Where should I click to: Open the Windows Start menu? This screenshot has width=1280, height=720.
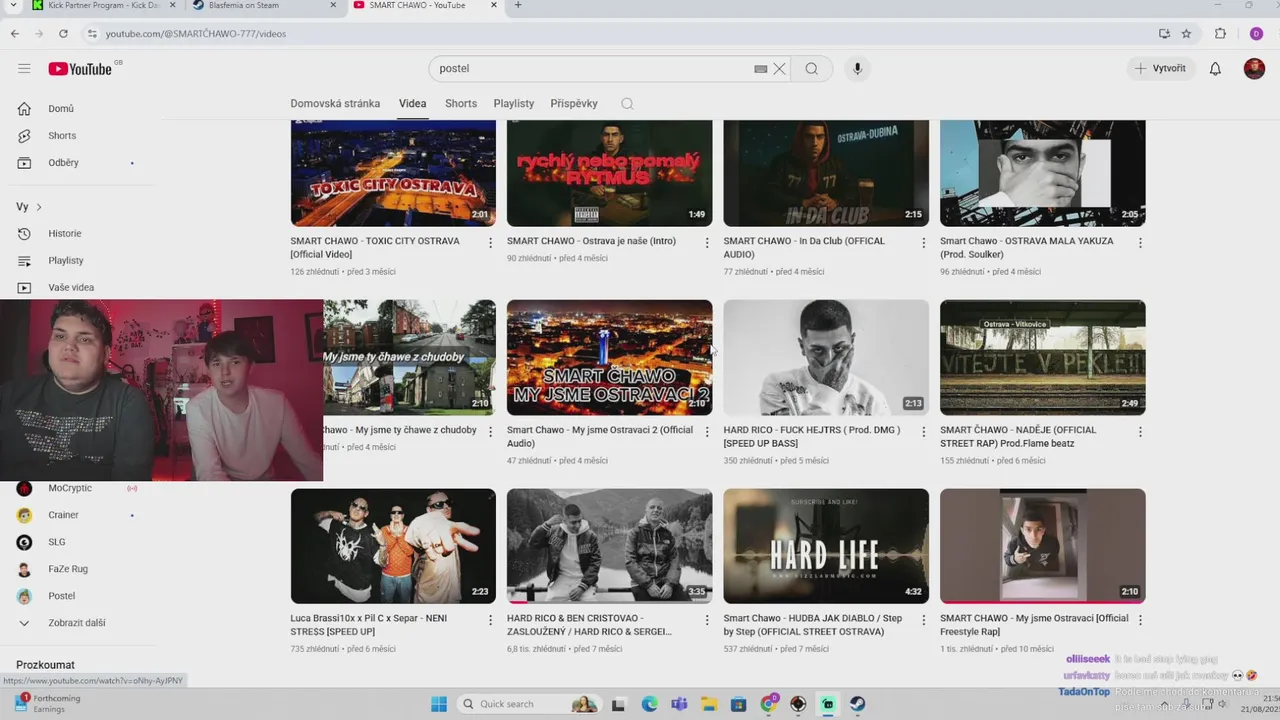click(x=439, y=704)
